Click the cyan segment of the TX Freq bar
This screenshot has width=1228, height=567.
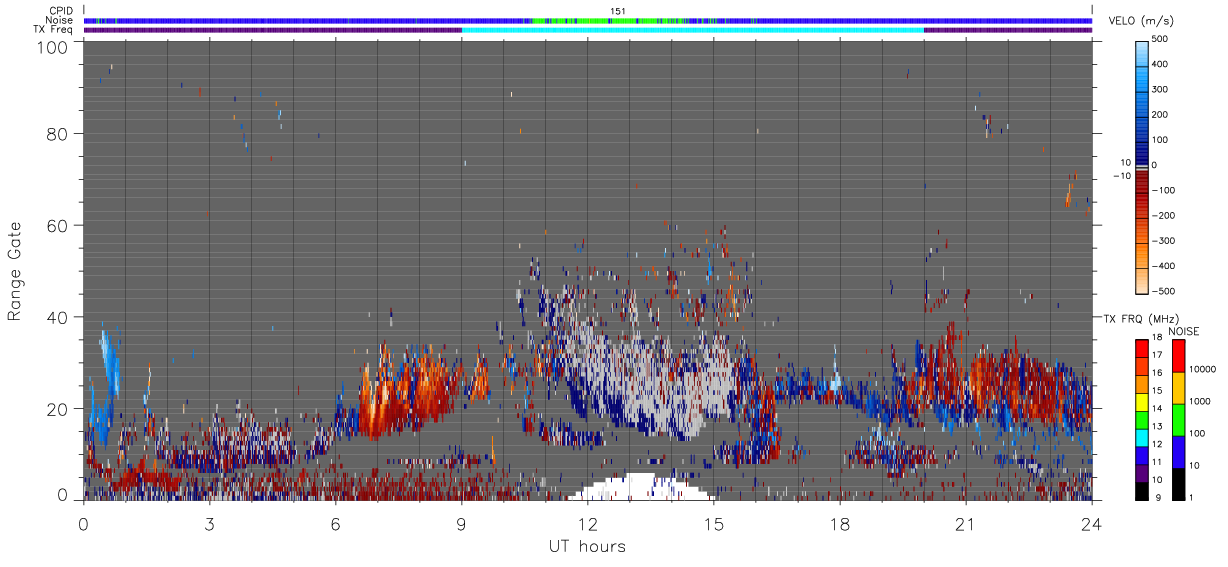[693, 30]
